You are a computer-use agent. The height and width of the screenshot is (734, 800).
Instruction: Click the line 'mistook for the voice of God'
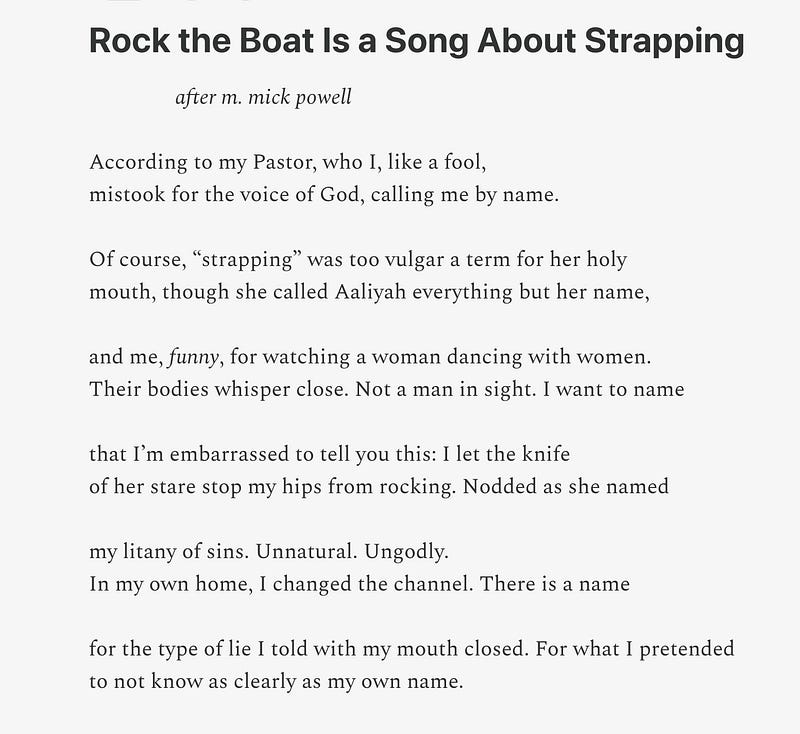(324, 195)
